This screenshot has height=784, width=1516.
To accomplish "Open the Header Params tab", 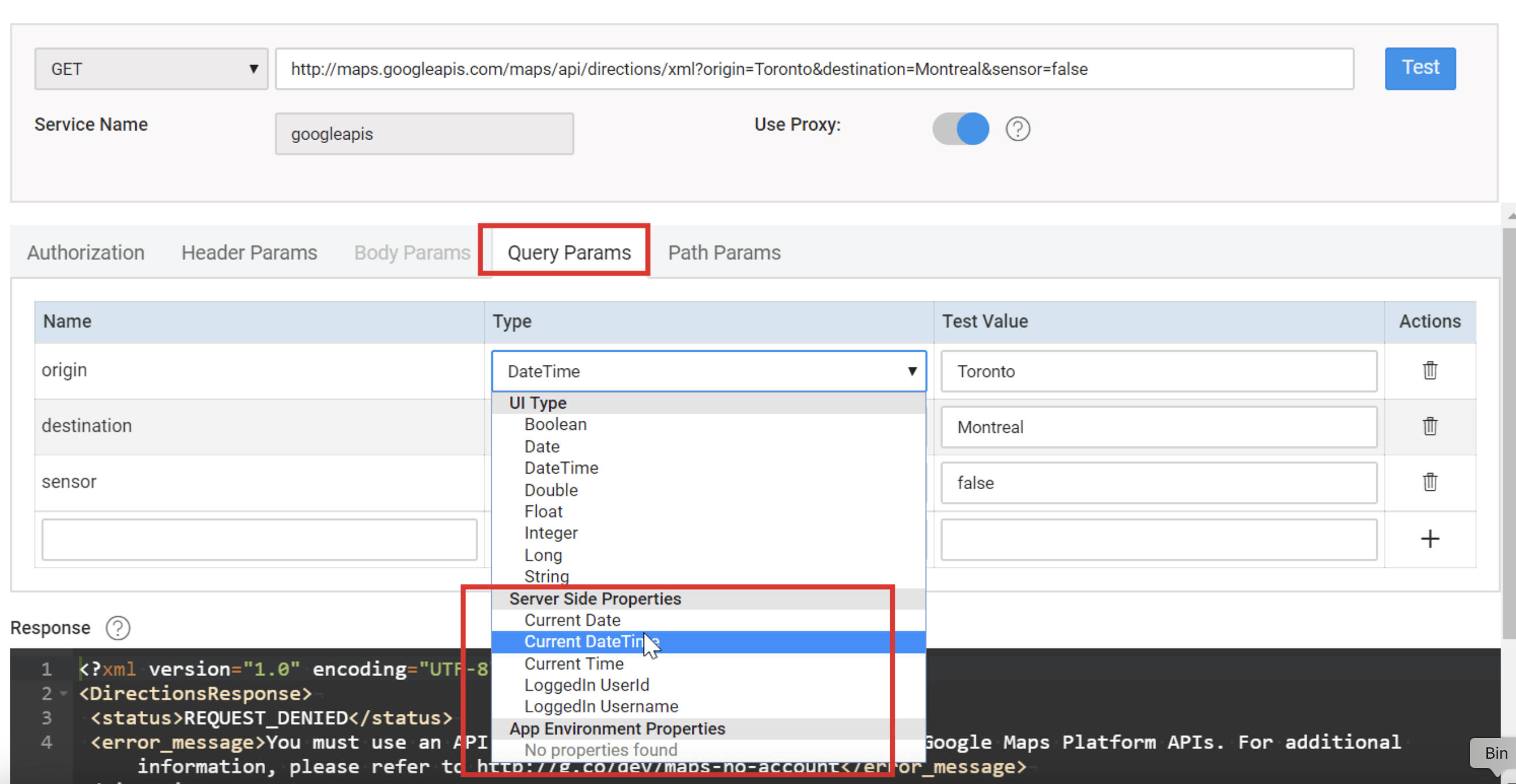I will click(x=249, y=252).
